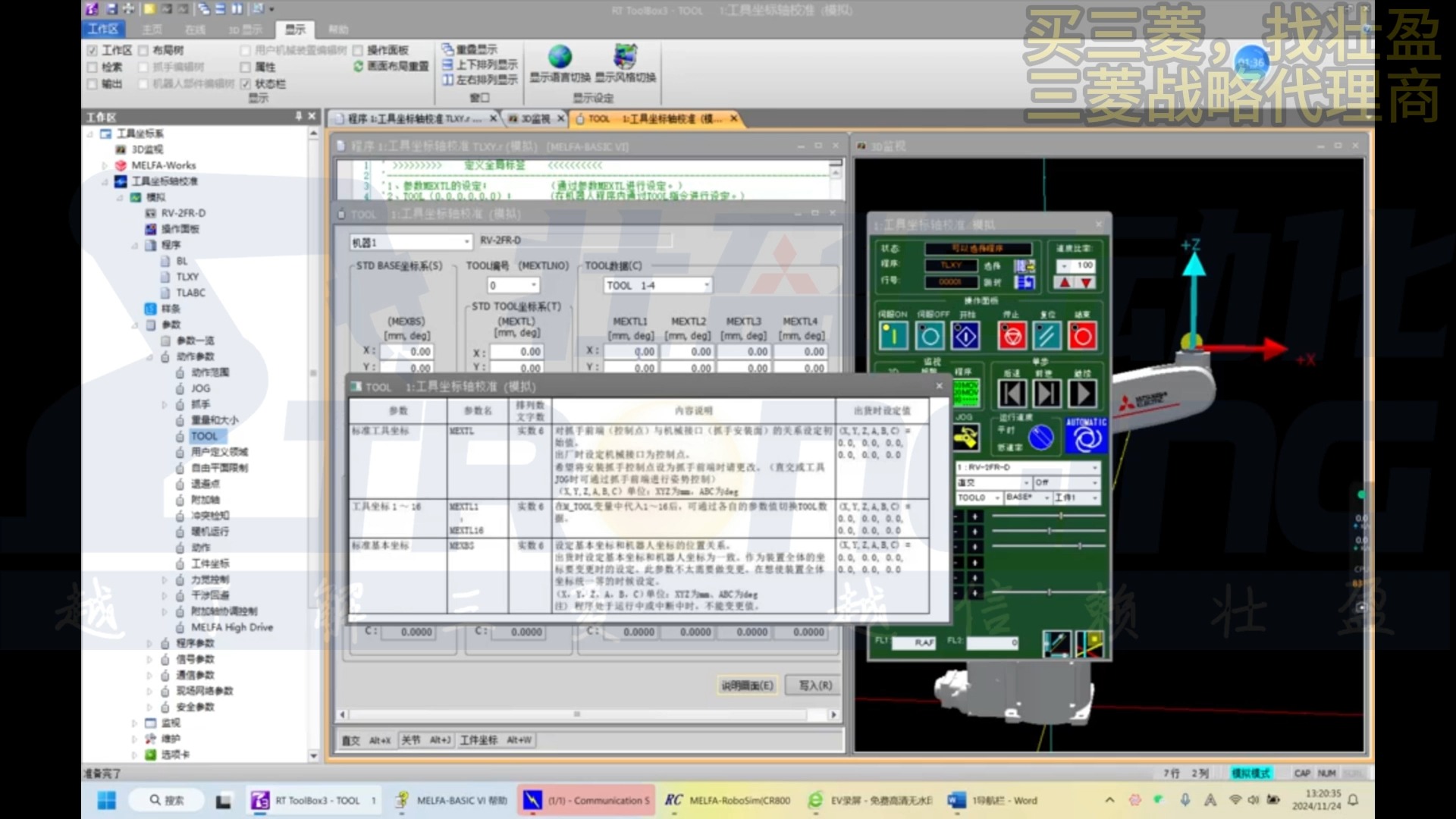This screenshot has width=1456, height=819.
Task: Click the speed ratio up arrow stepper
Action: click(x=1064, y=283)
